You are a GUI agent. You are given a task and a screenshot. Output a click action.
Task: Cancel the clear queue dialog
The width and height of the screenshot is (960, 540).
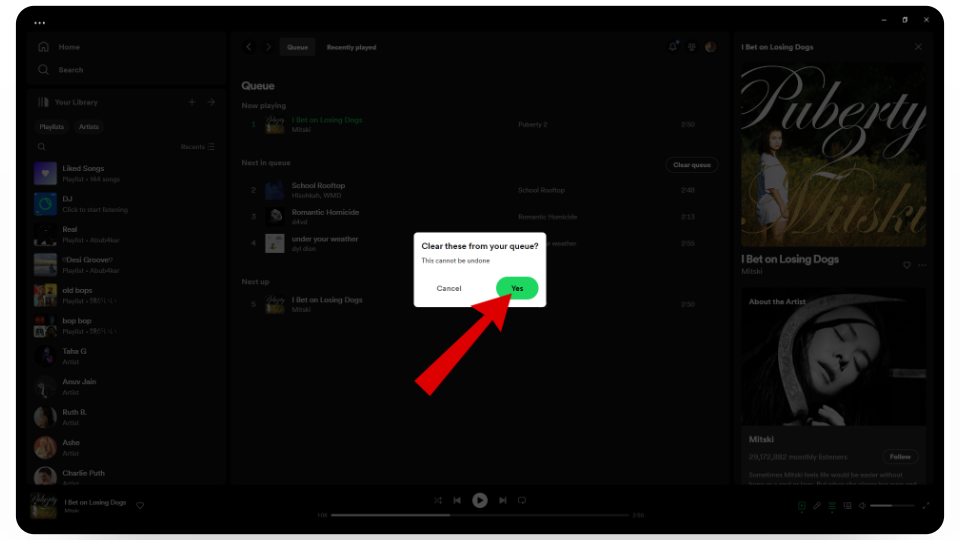pyautogui.click(x=449, y=288)
